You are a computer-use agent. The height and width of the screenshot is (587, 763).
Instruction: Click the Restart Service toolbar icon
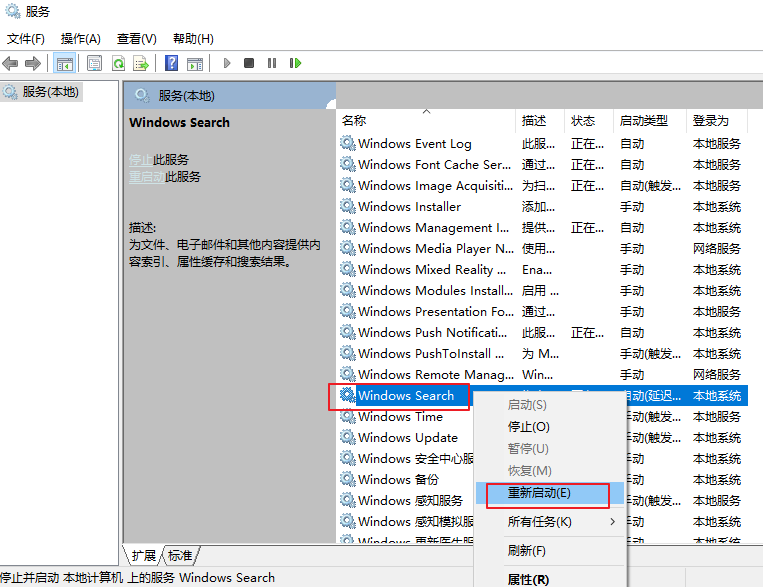[295, 63]
